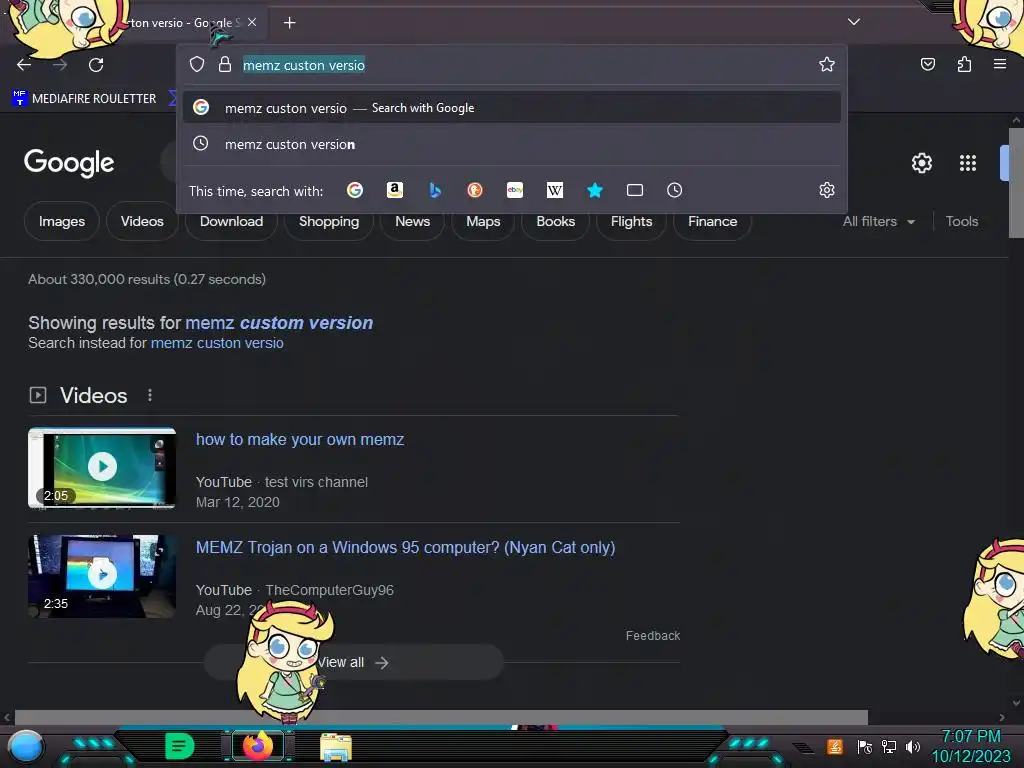Search this time with DuckDuckGo icon
Screen dimensions: 1024x768
[x=475, y=190]
